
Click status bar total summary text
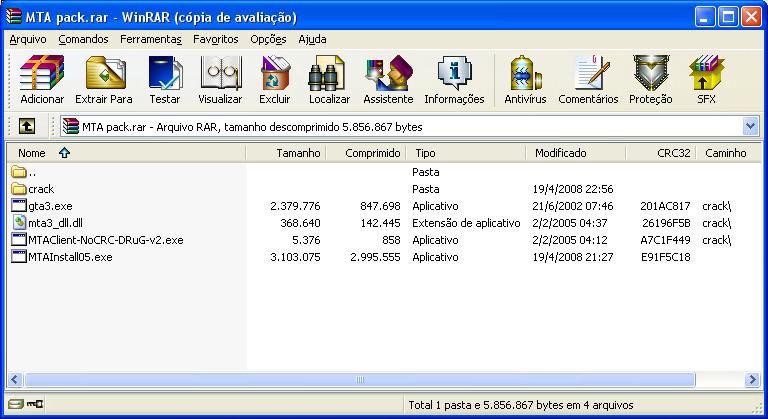pyautogui.click(x=521, y=405)
